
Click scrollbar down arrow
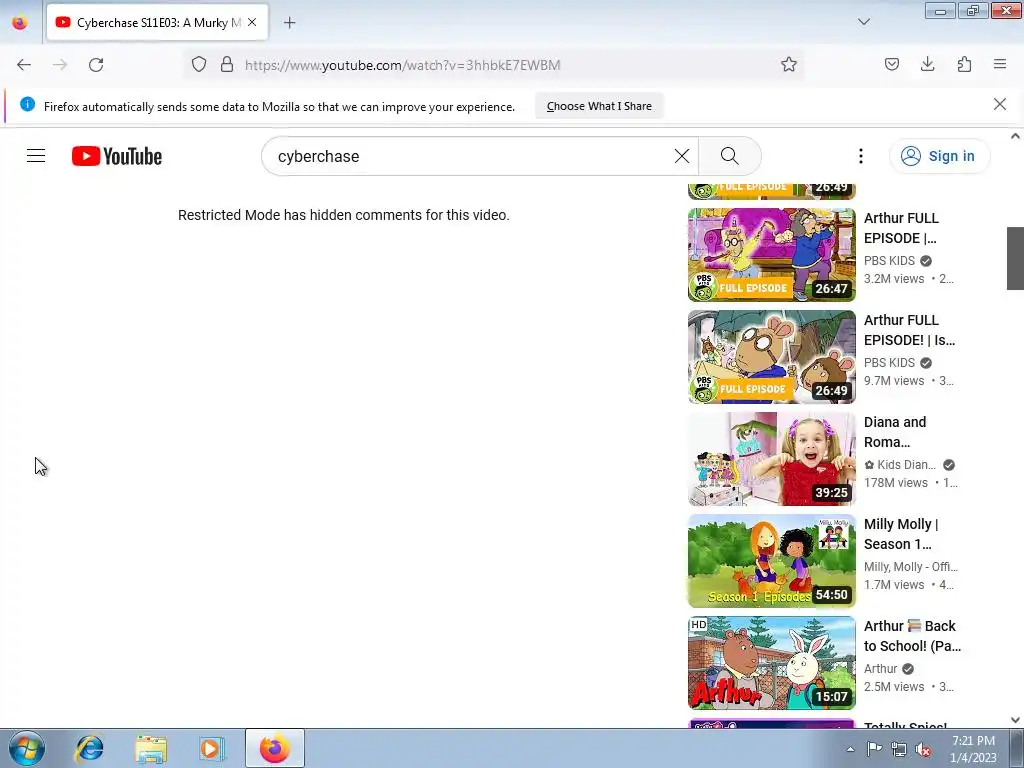pyautogui.click(x=1015, y=720)
